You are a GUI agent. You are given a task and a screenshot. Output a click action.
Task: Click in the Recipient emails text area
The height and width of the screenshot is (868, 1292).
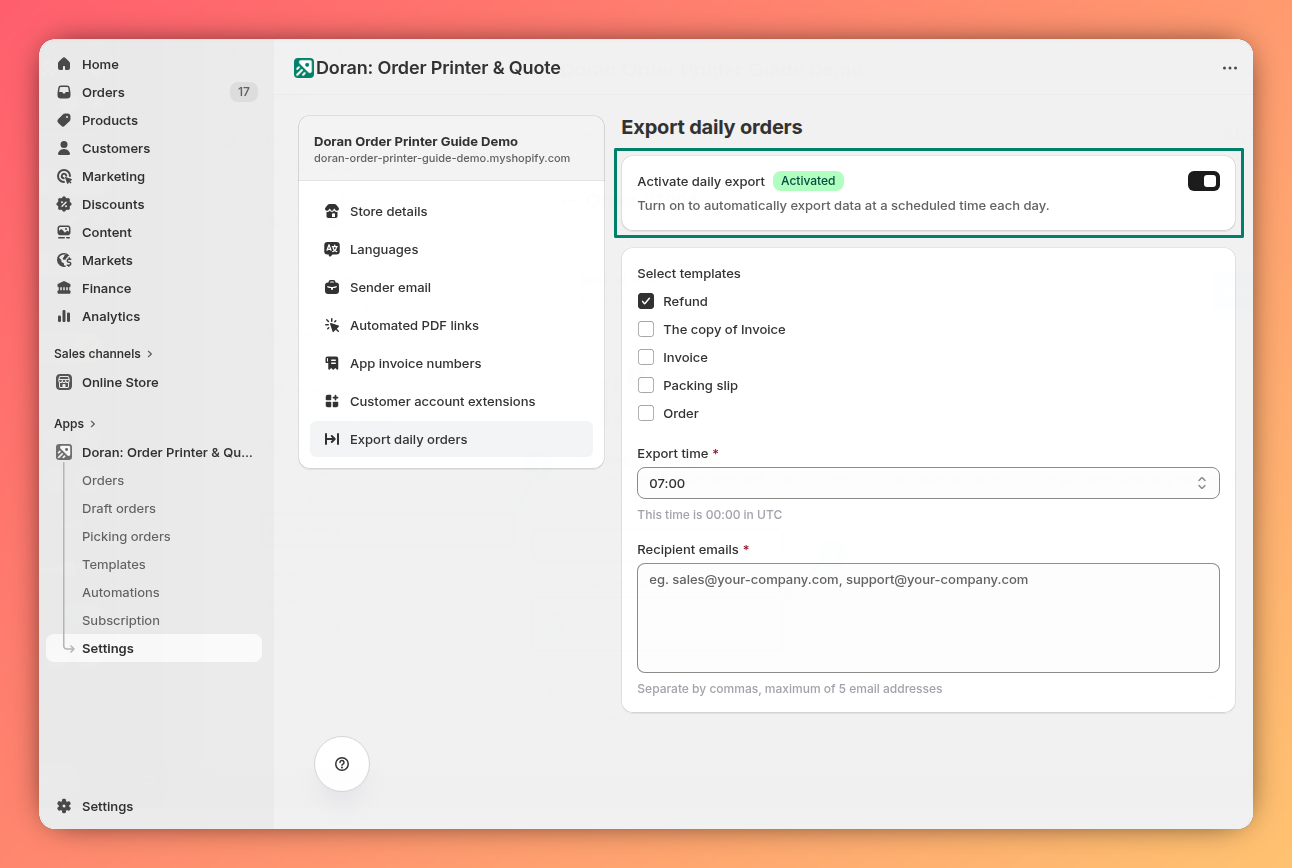tap(928, 618)
